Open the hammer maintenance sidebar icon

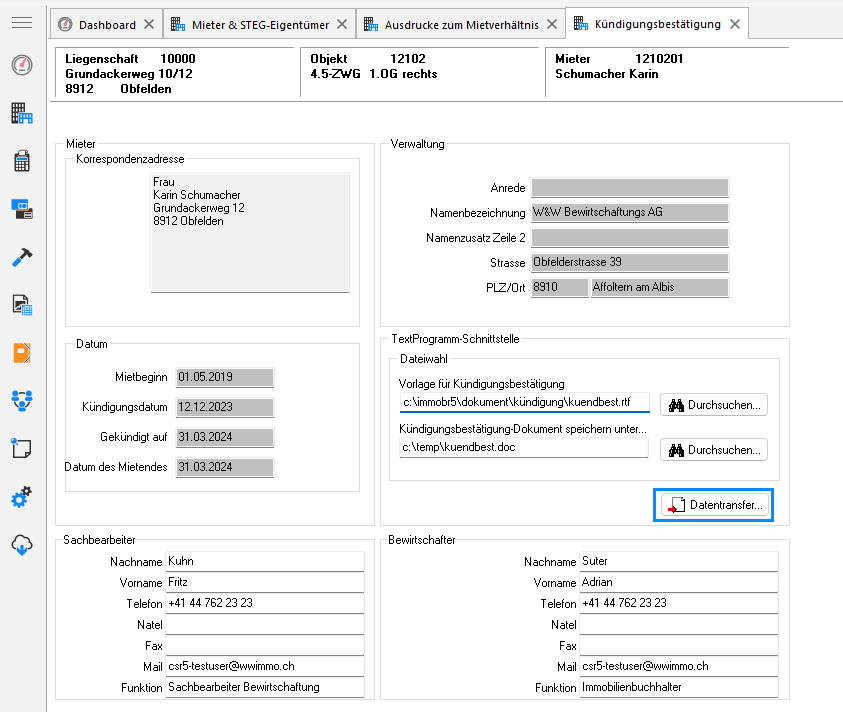click(x=22, y=257)
